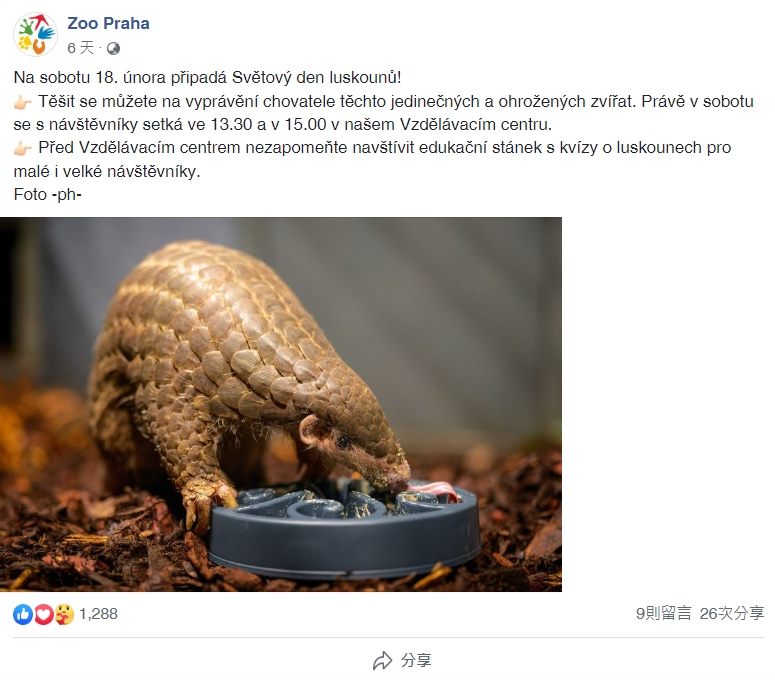The height and width of the screenshot is (680, 775).
Task: View the 26次分享 shares list
Action: (732, 613)
